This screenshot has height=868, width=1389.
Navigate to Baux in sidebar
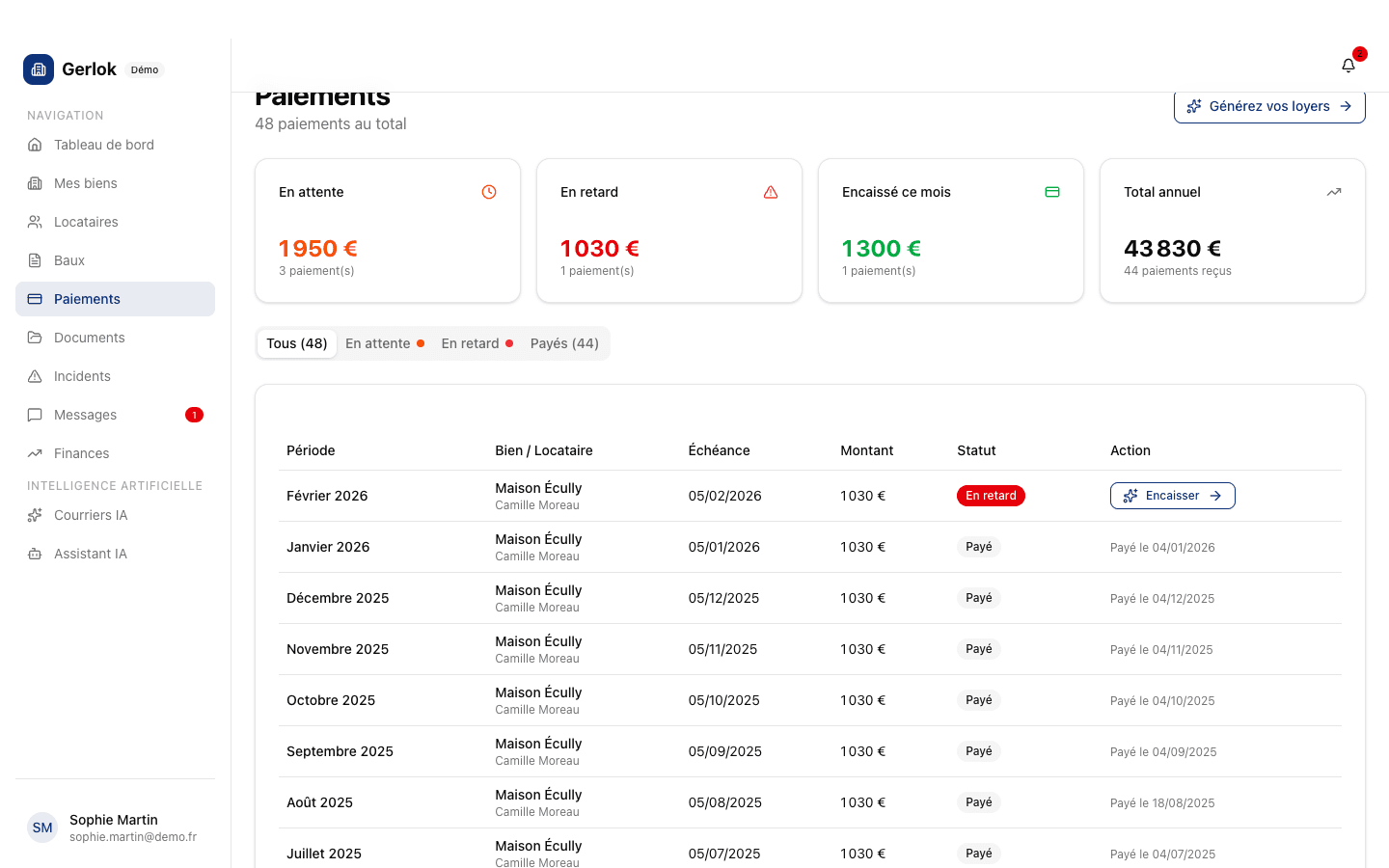click(x=69, y=260)
